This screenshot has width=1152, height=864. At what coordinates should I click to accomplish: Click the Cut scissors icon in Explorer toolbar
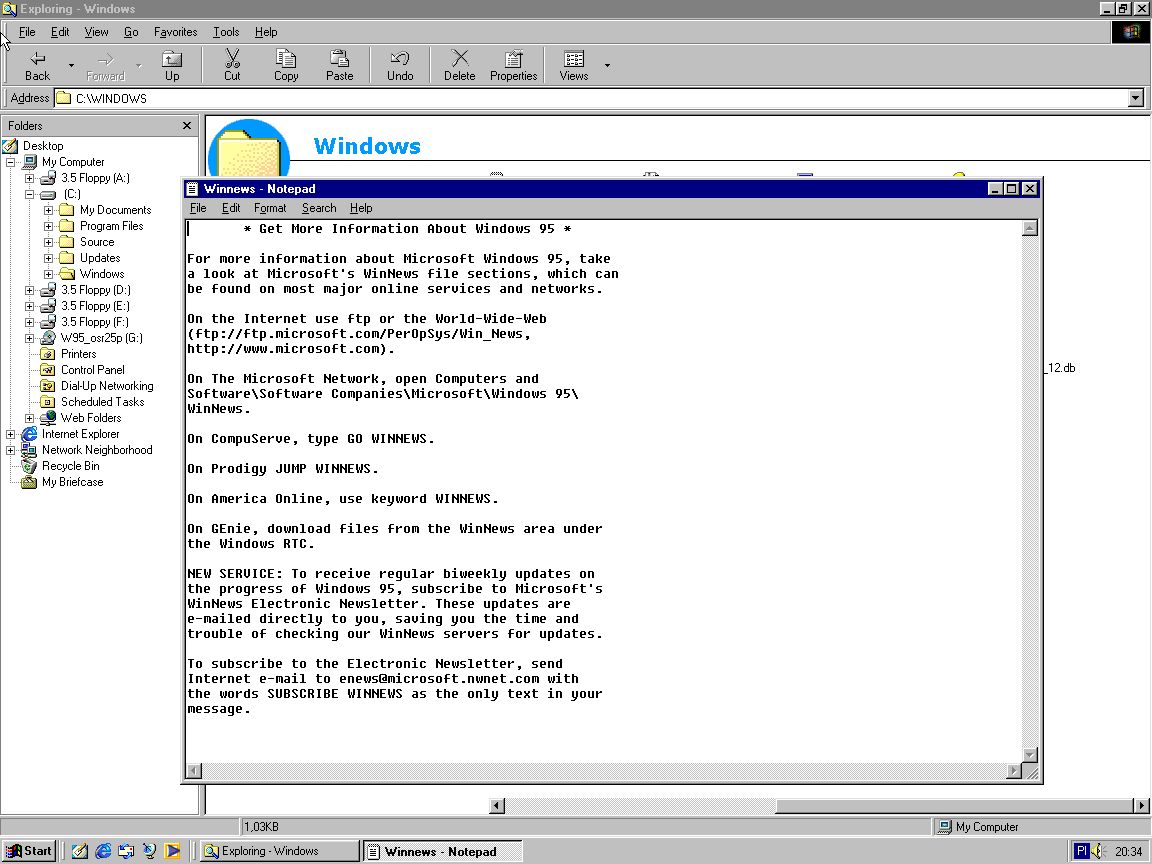[x=232, y=65]
